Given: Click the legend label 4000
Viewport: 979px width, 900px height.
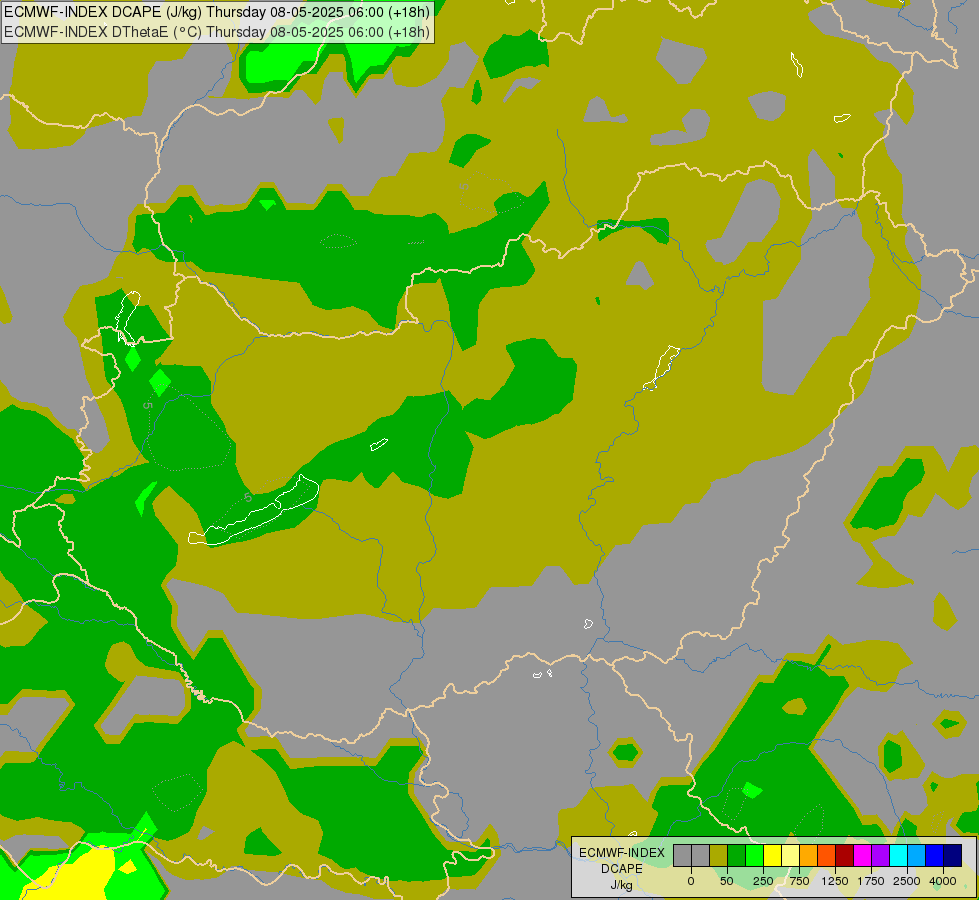Looking at the screenshot, I should (x=943, y=881).
